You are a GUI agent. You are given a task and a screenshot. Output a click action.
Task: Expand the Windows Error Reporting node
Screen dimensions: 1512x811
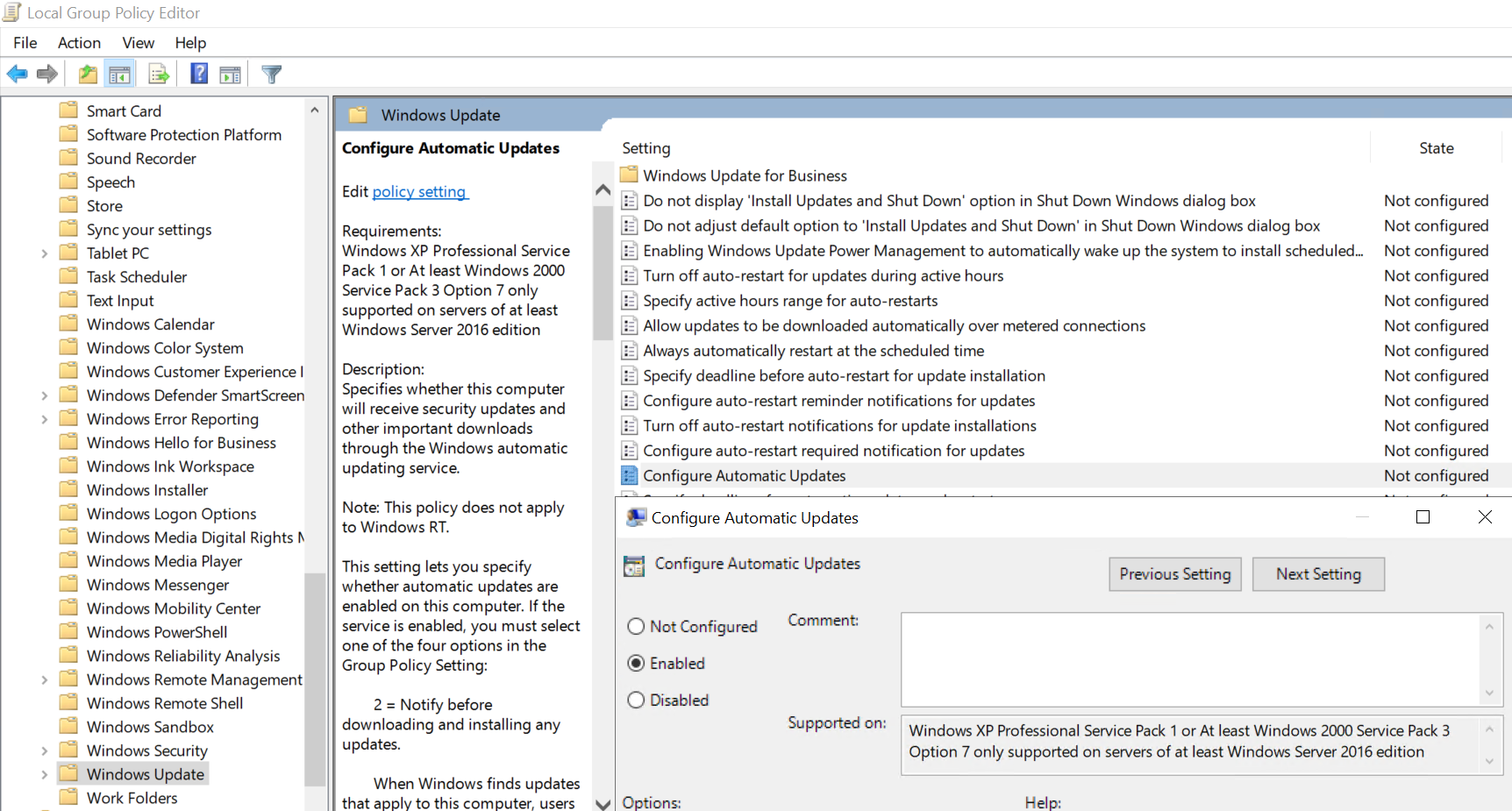click(x=45, y=419)
